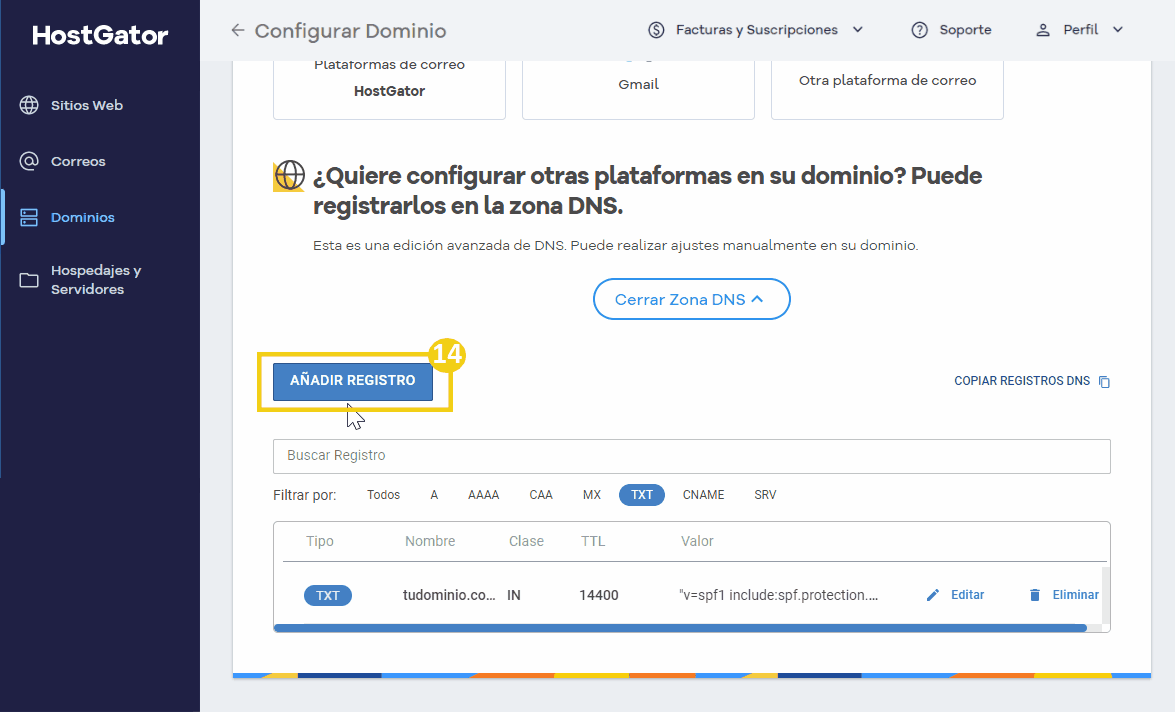Screen dimensions: 1175x712
Task: Click the vertical scrollbar of the records table
Action: point(1105,595)
